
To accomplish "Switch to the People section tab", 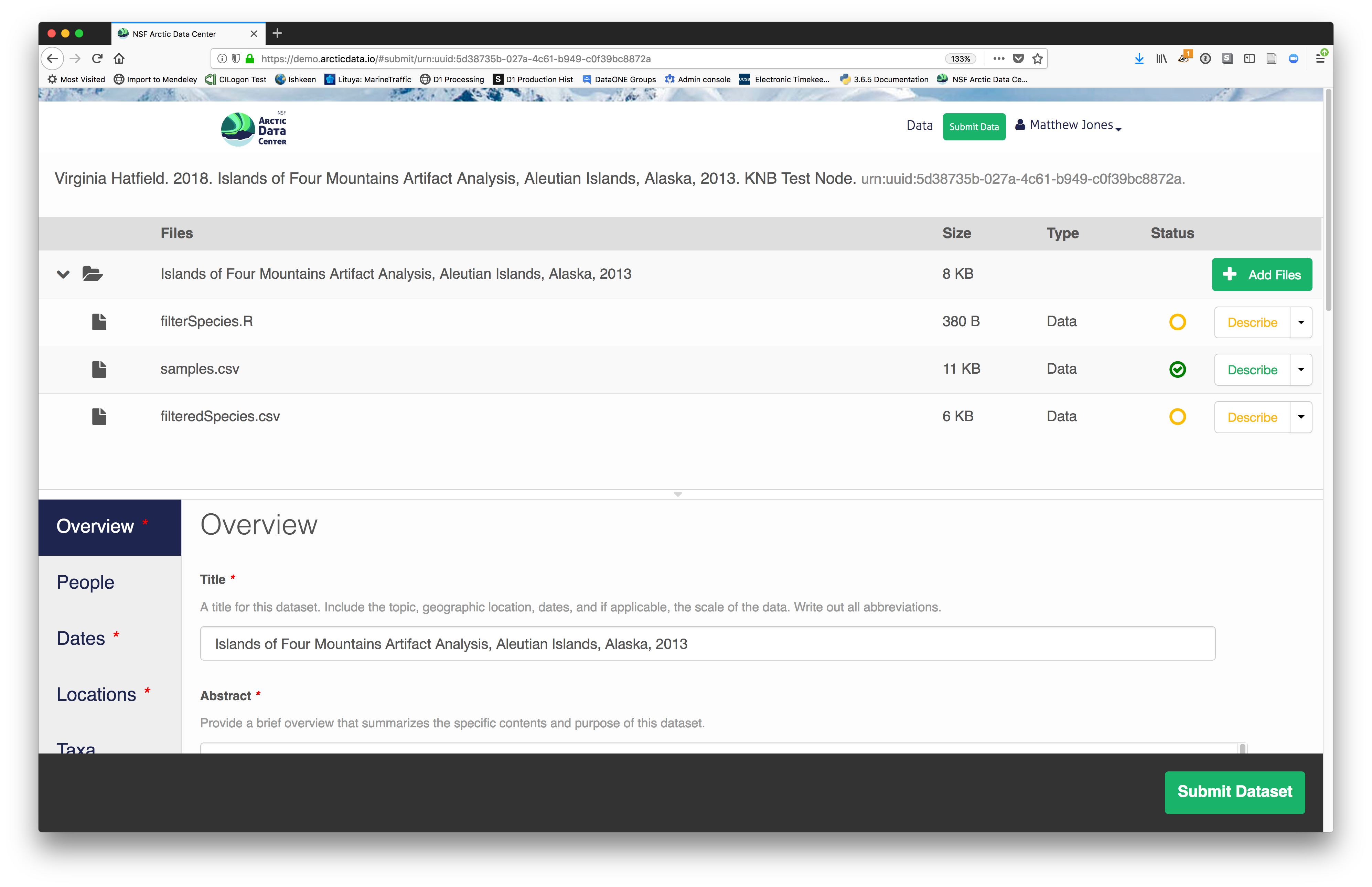I will click(85, 582).
